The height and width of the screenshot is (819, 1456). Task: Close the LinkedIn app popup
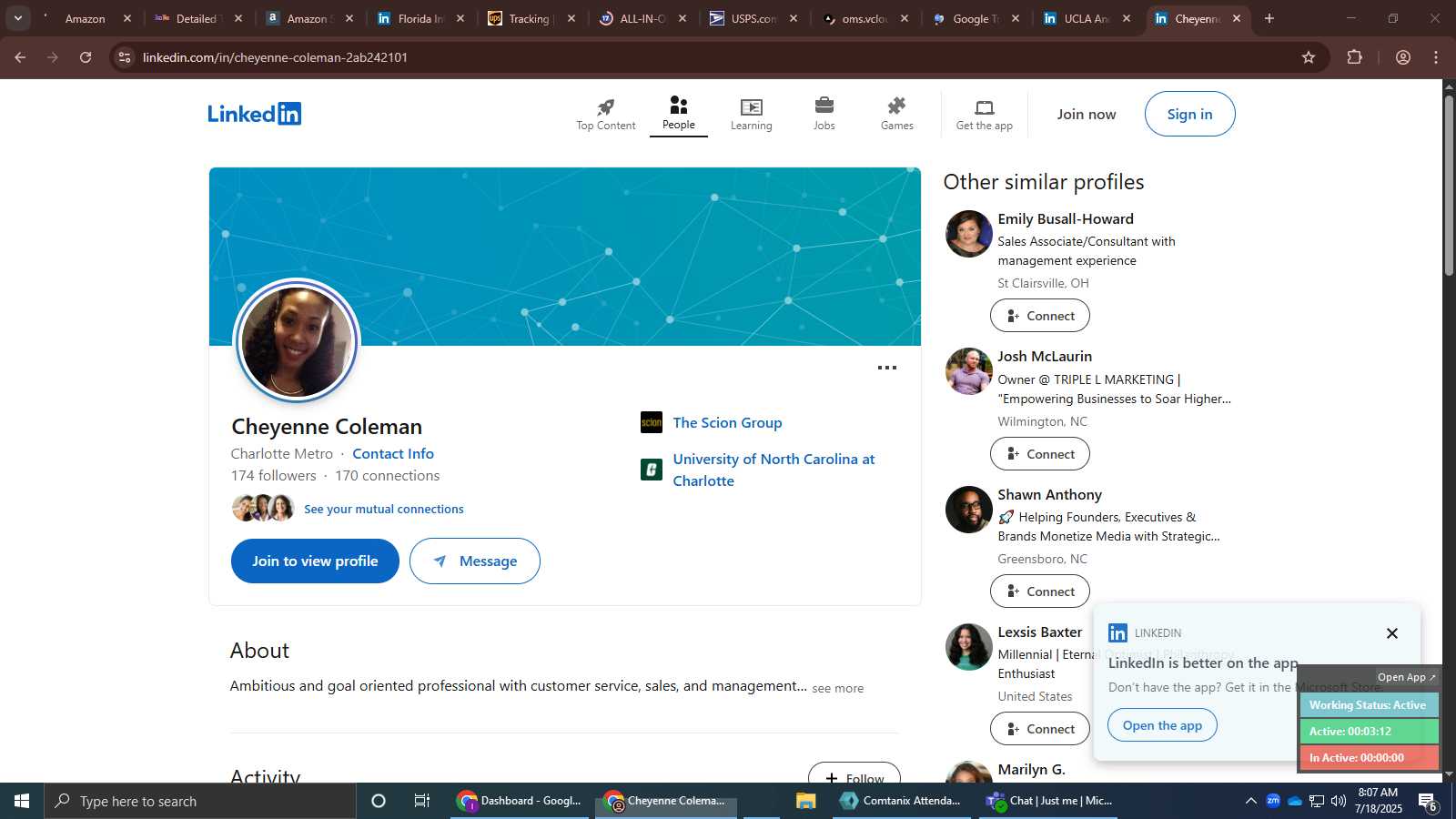[x=1391, y=633]
